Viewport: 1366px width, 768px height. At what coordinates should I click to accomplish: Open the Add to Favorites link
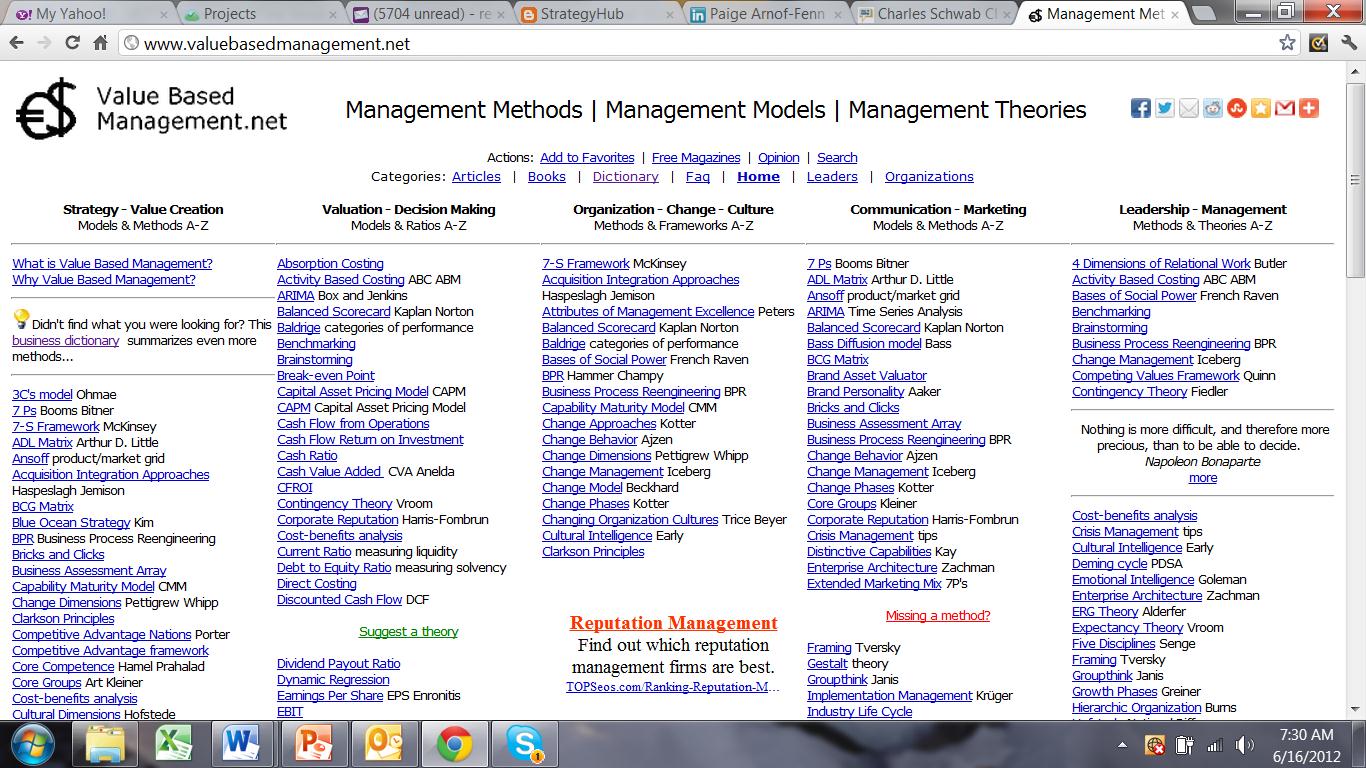(587, 157)
